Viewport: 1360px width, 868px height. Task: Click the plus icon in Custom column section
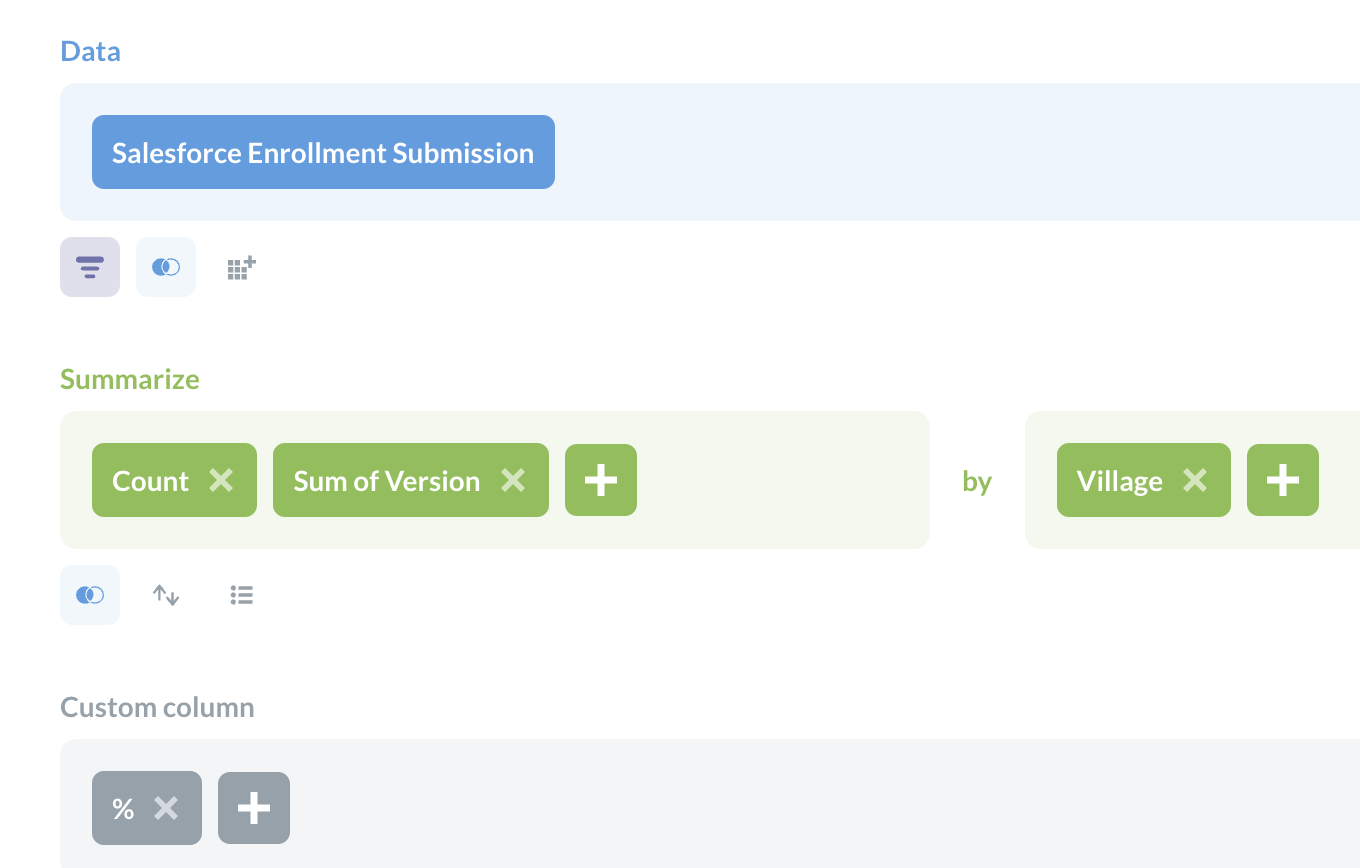tap(253, 808)
